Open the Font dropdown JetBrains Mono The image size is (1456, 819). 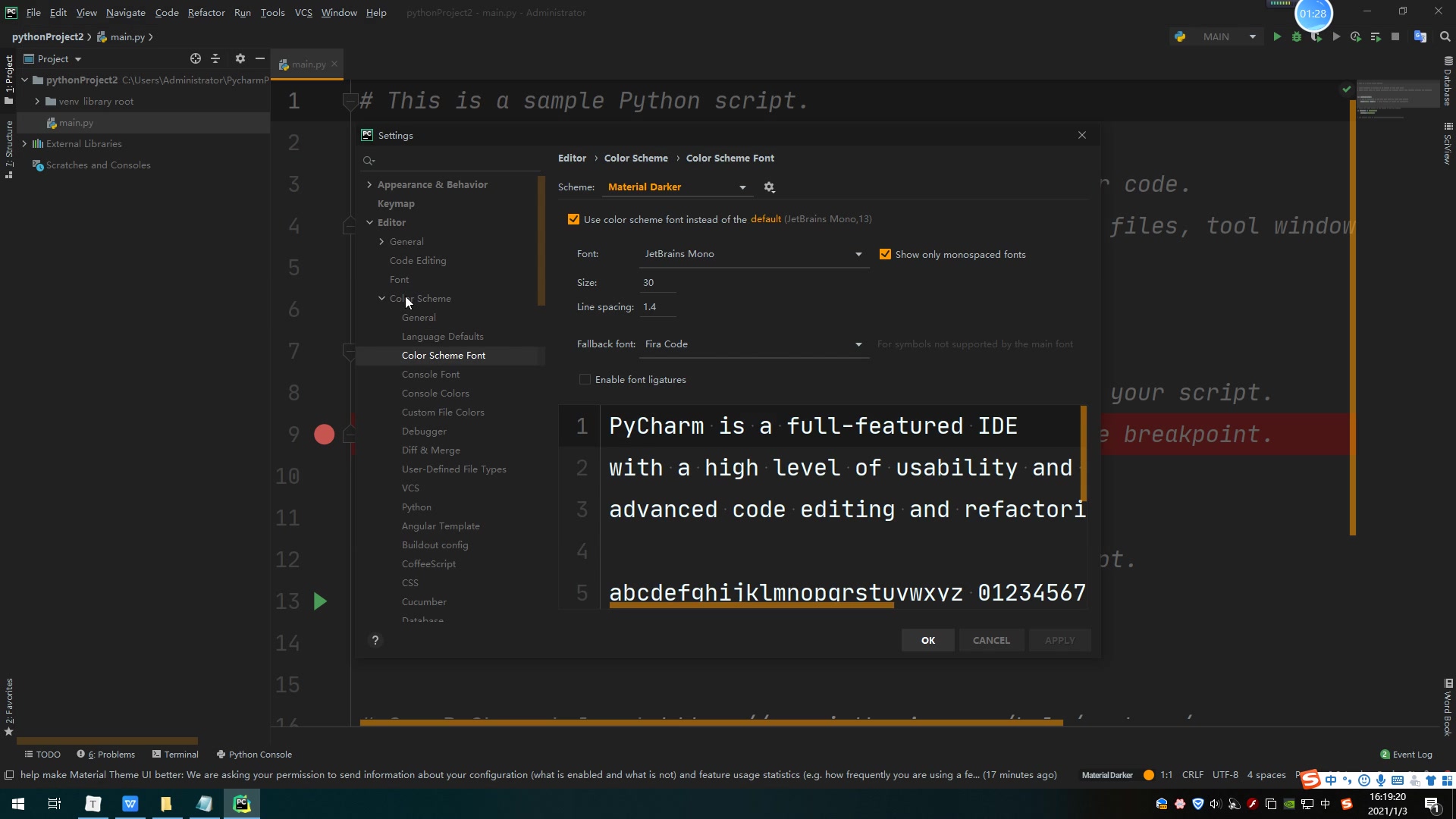click(x=753, y=254)
